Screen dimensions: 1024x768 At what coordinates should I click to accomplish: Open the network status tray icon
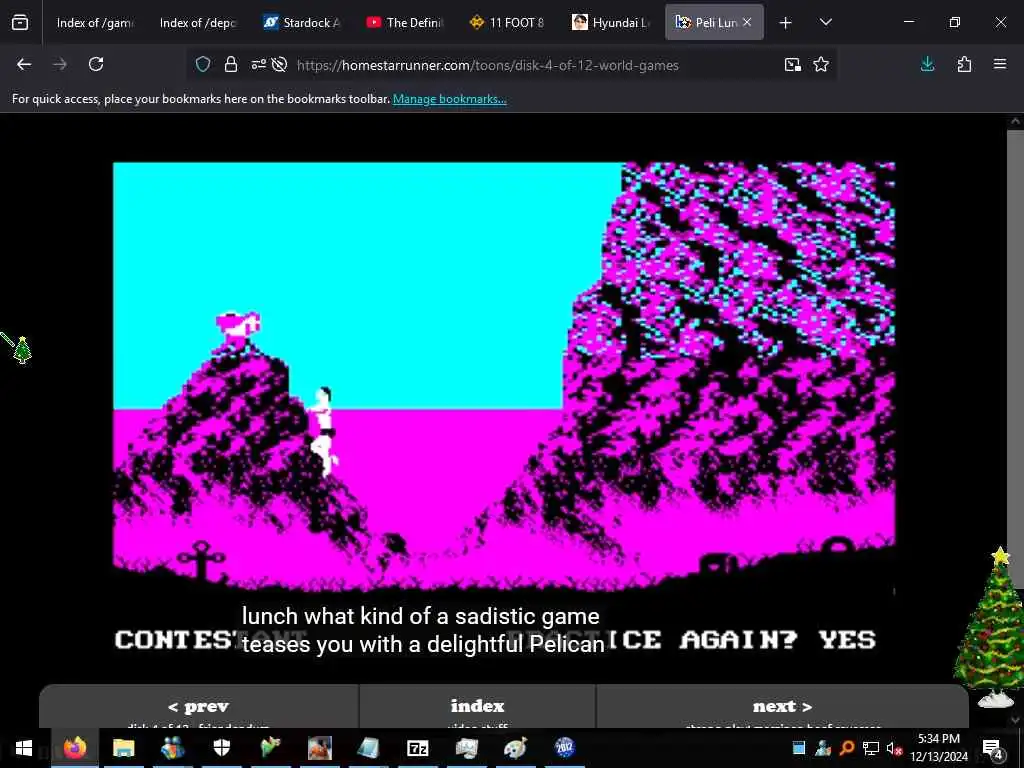click(x=871, y=748)
